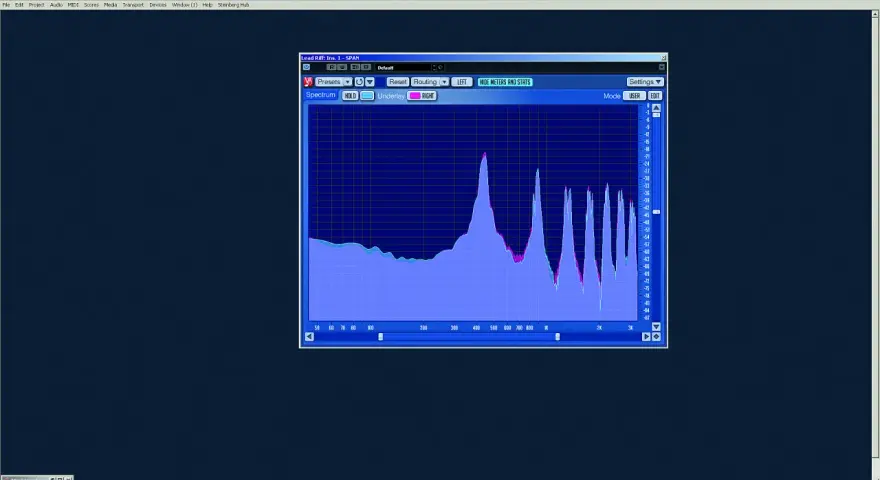
Task: Click the cyan spectrum color swatch
Action: 367,96
